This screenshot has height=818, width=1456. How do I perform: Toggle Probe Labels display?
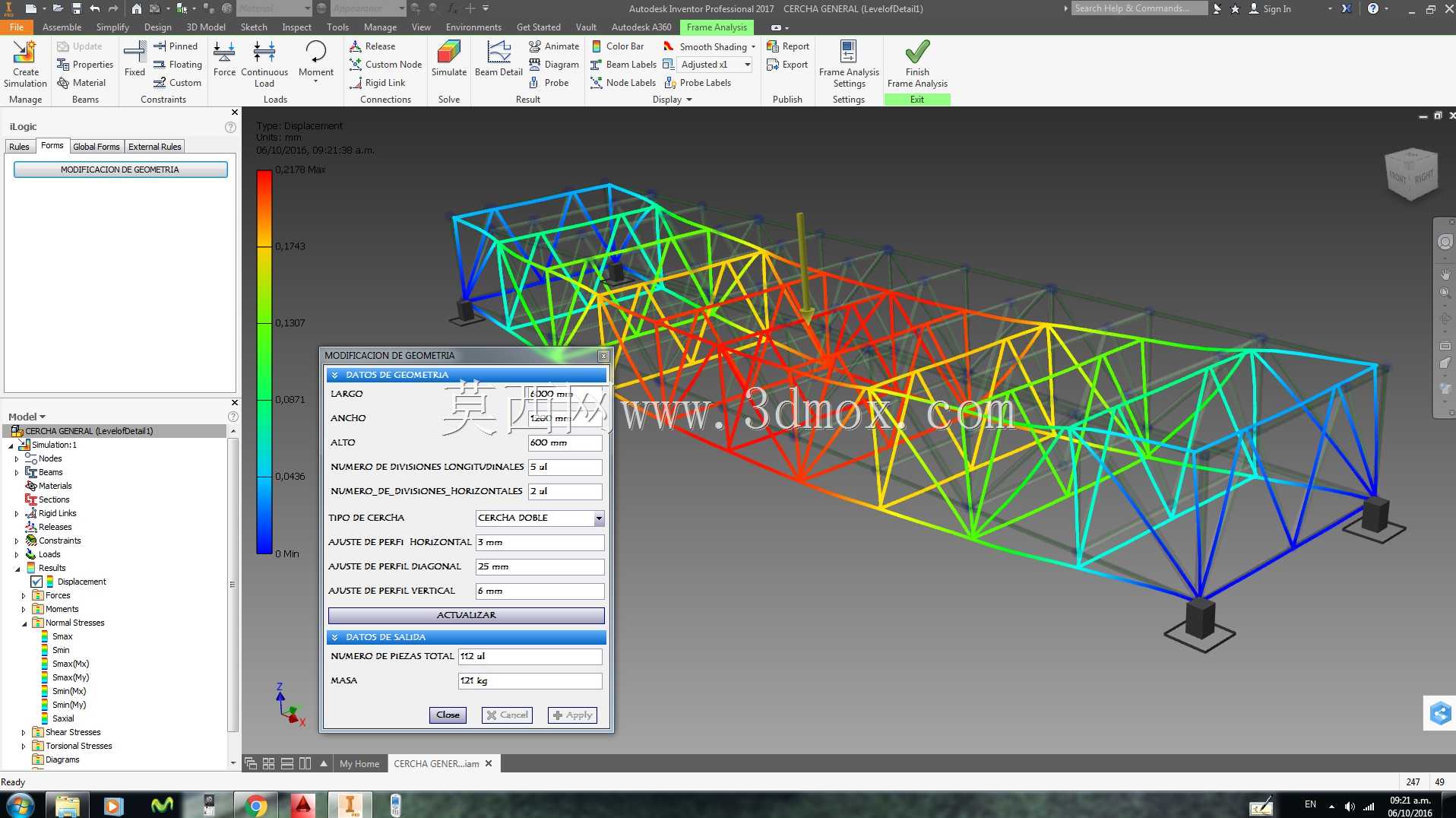[698, 83]
